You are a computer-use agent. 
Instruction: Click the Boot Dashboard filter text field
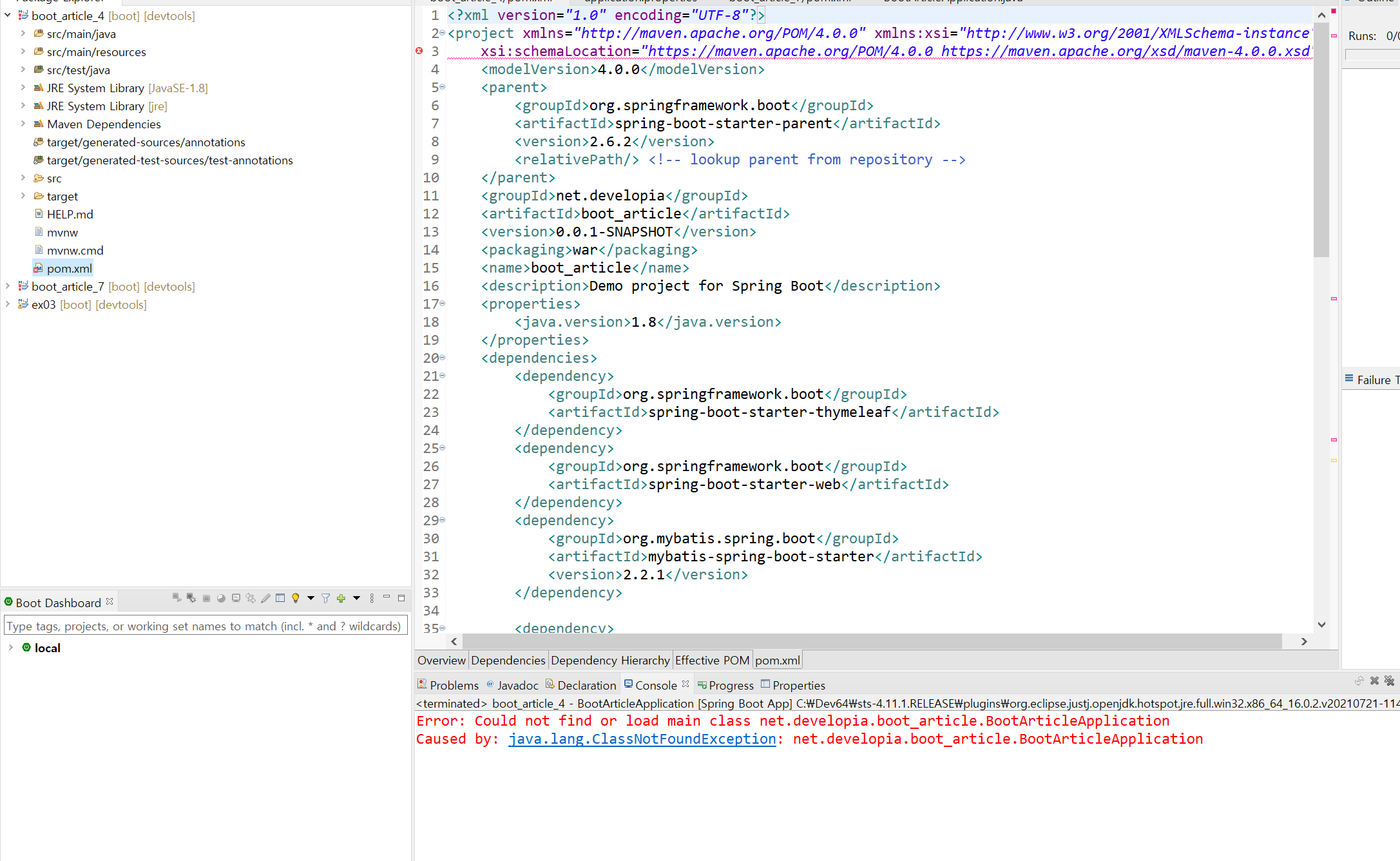[205, 626]
